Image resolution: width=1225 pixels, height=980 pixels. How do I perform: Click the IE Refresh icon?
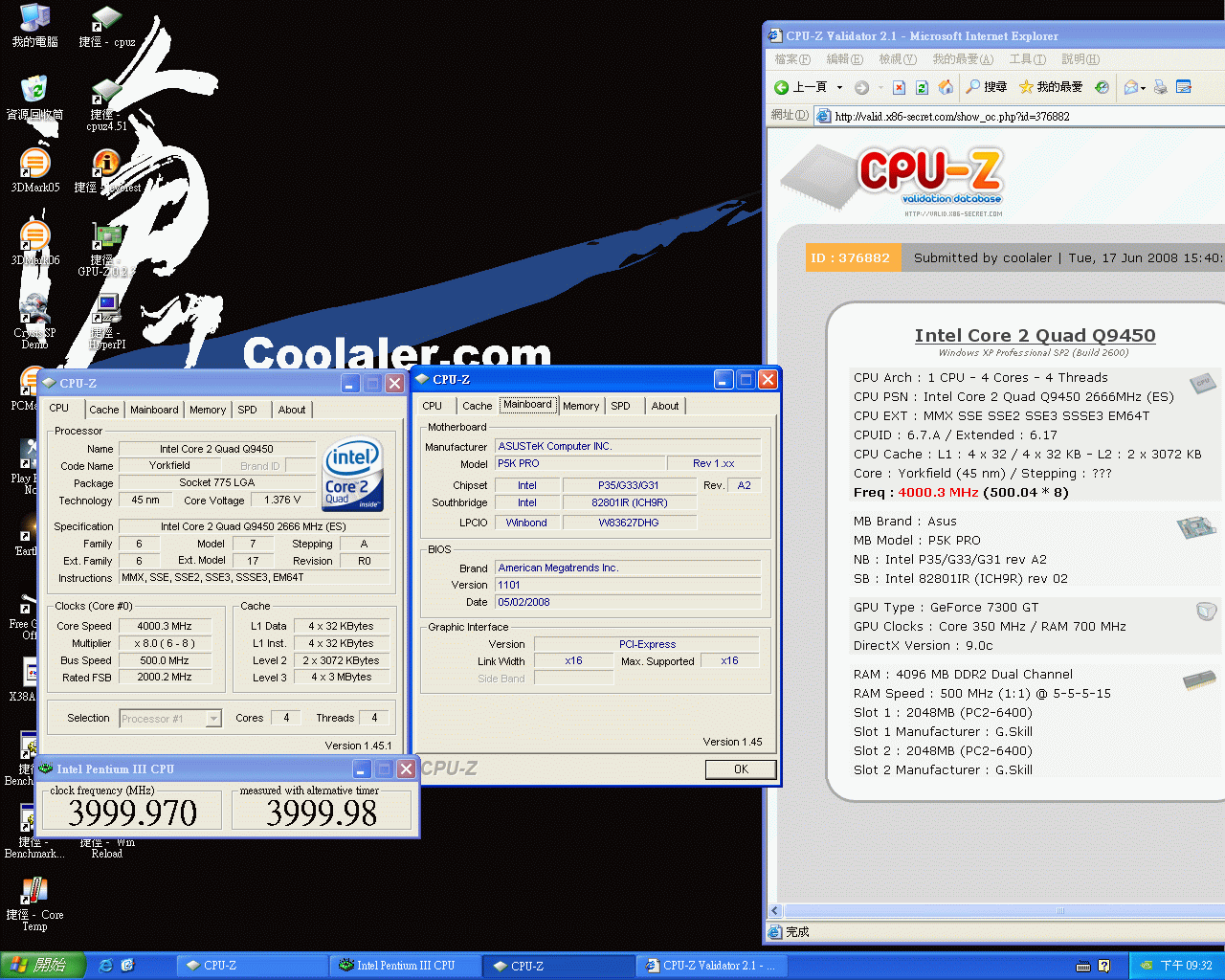(x=922, y=87)
